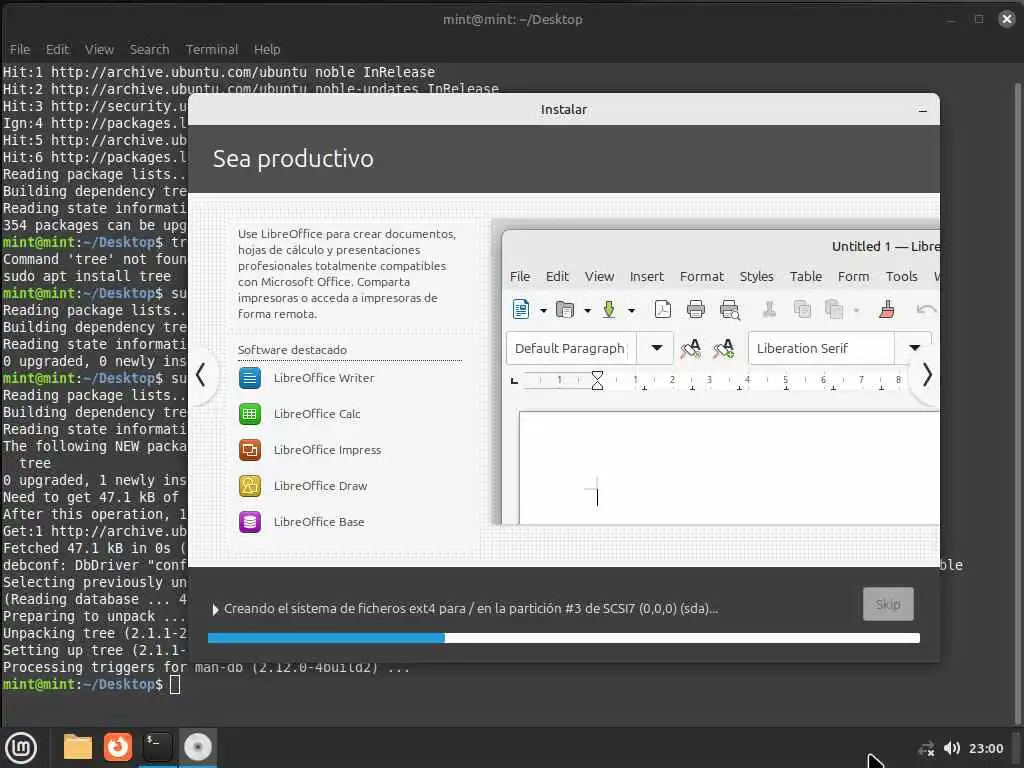Open the terminal Help menu
The image size is (1024, 768).
[x=266, y=50]
